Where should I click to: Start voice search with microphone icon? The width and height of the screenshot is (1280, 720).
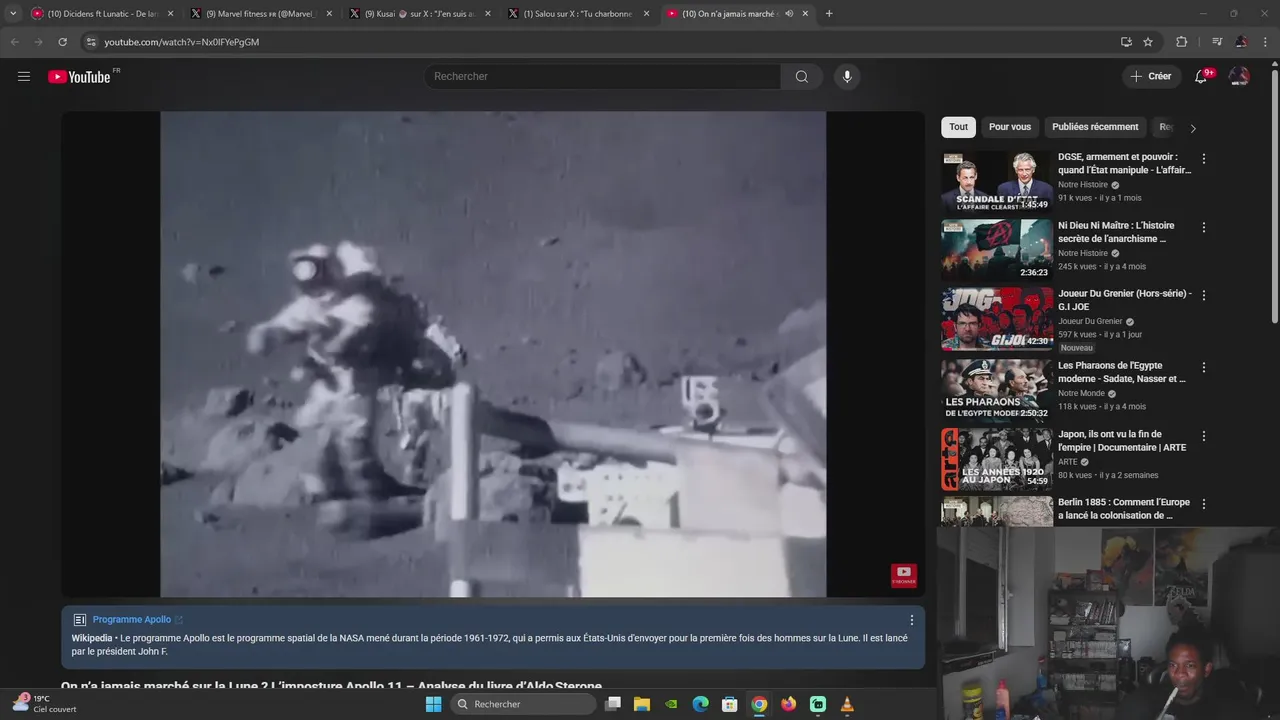coord(847,77)
